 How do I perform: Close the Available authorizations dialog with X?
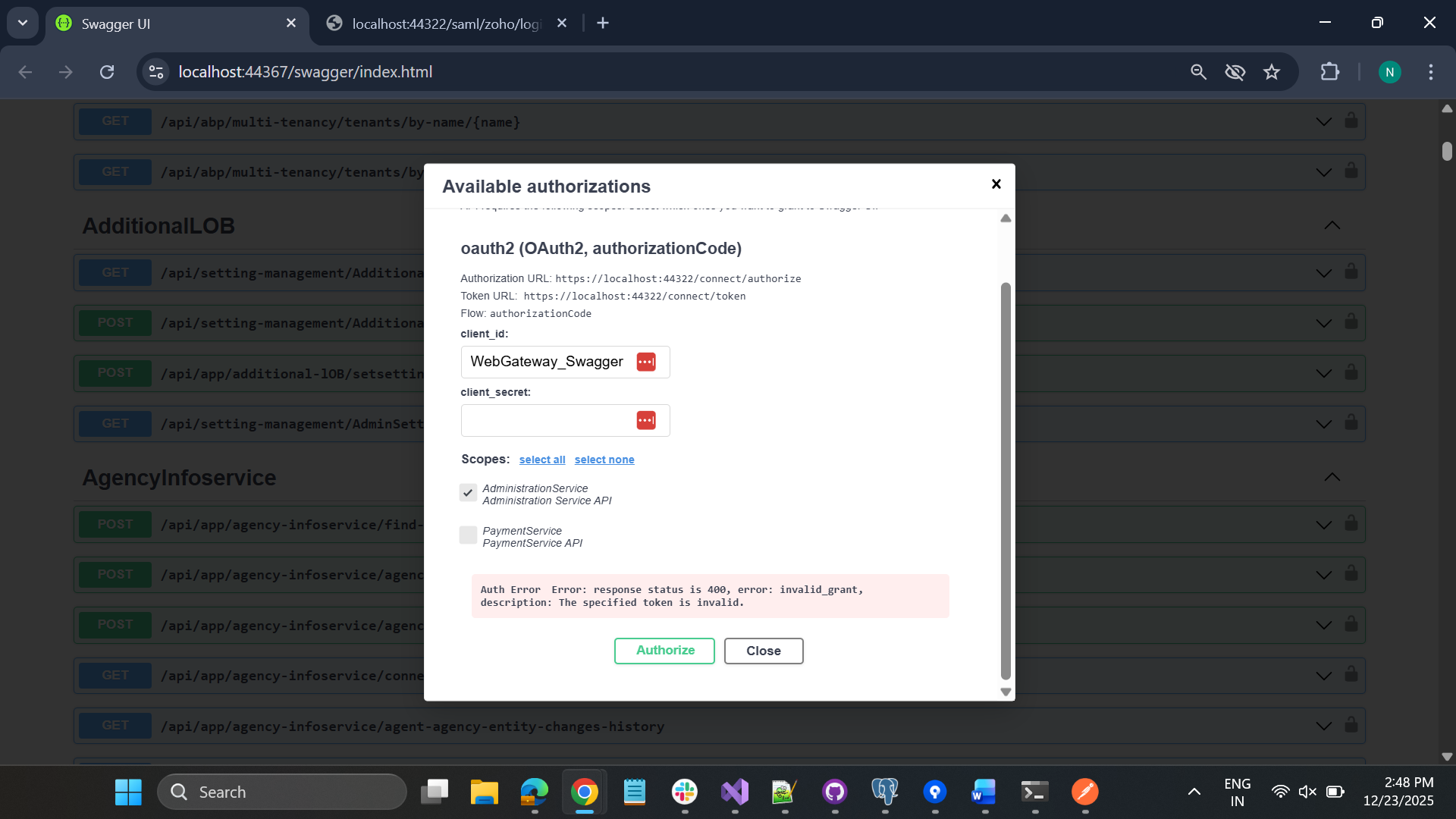996,184
